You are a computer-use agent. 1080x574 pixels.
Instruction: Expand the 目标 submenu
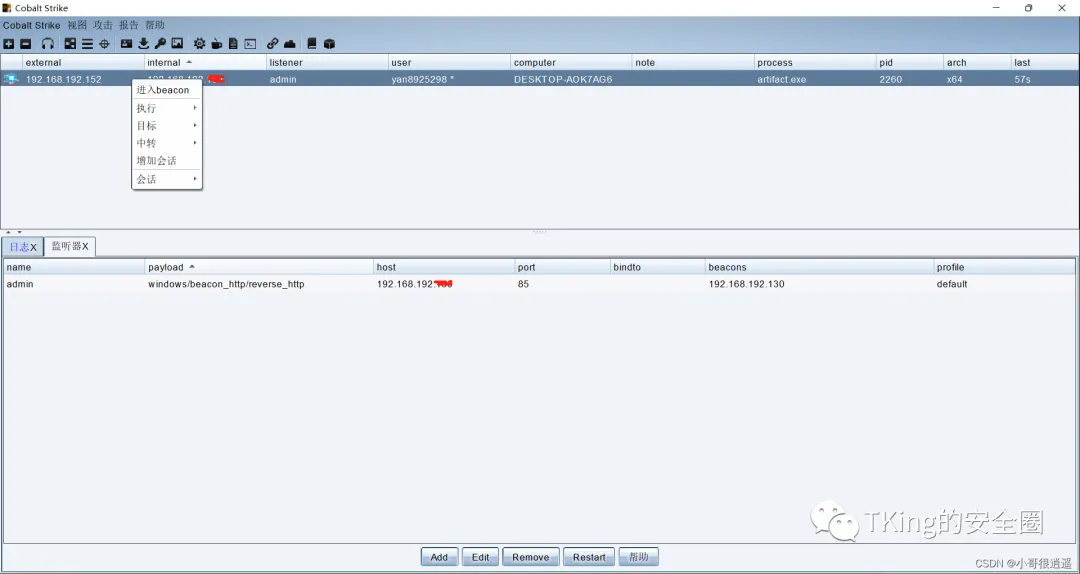coord(167,125)
